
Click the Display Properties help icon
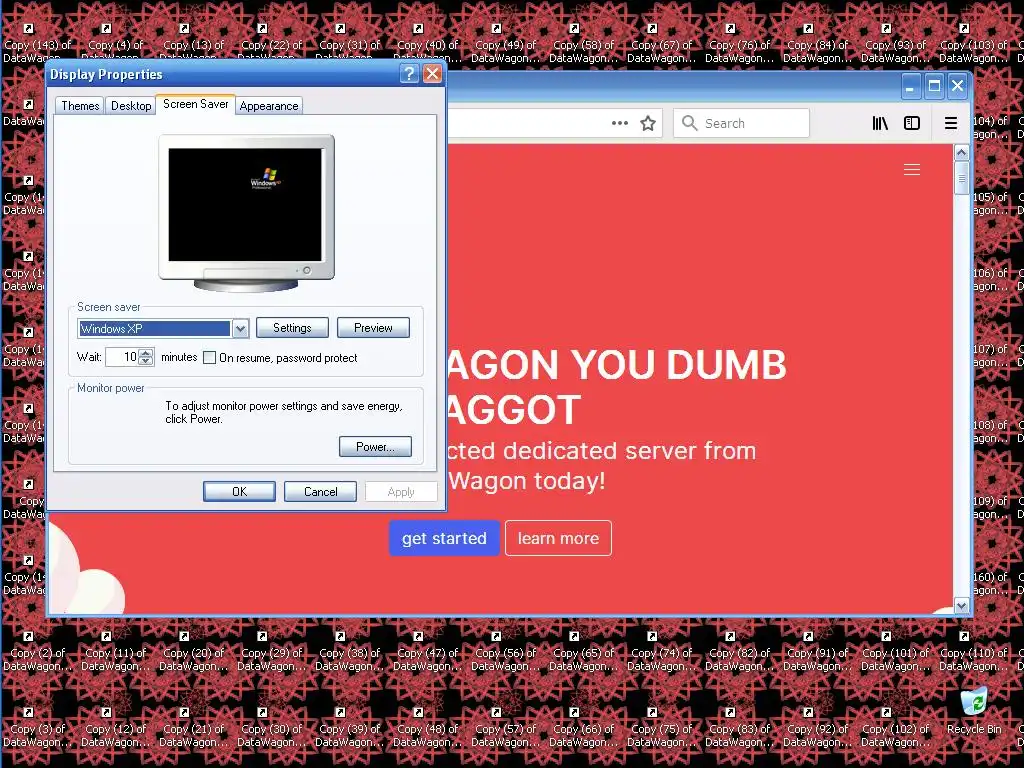[409, 74]
